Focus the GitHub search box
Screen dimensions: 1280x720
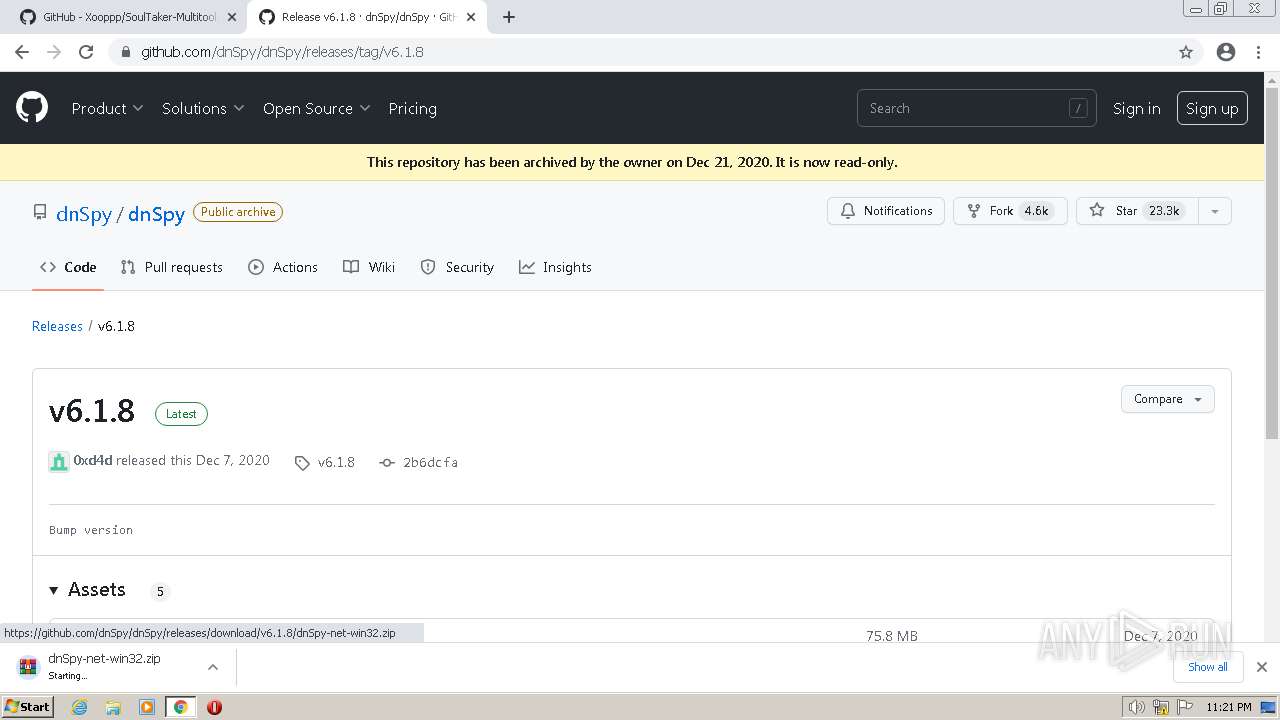976,108
